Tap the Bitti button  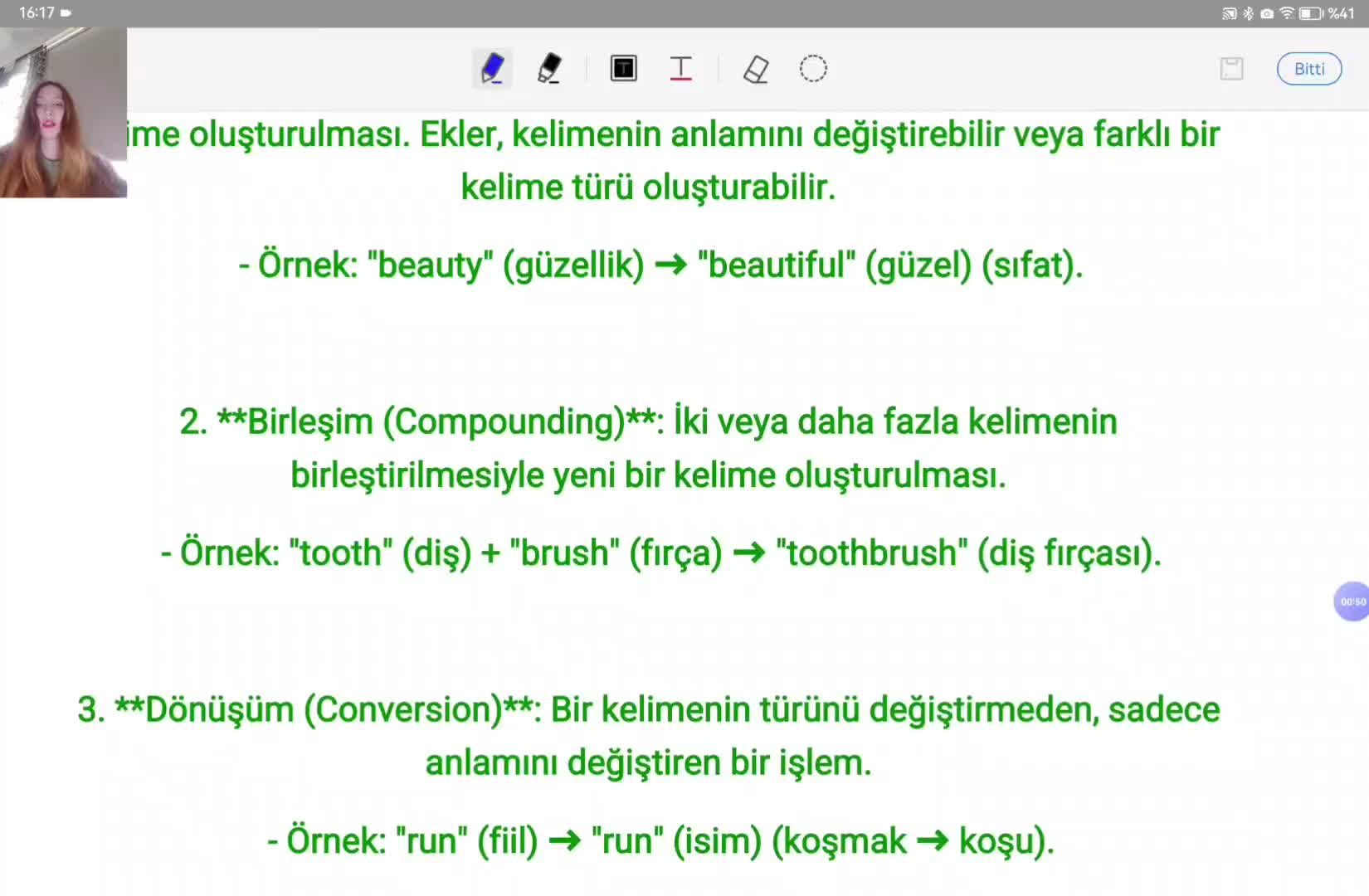1309,69
